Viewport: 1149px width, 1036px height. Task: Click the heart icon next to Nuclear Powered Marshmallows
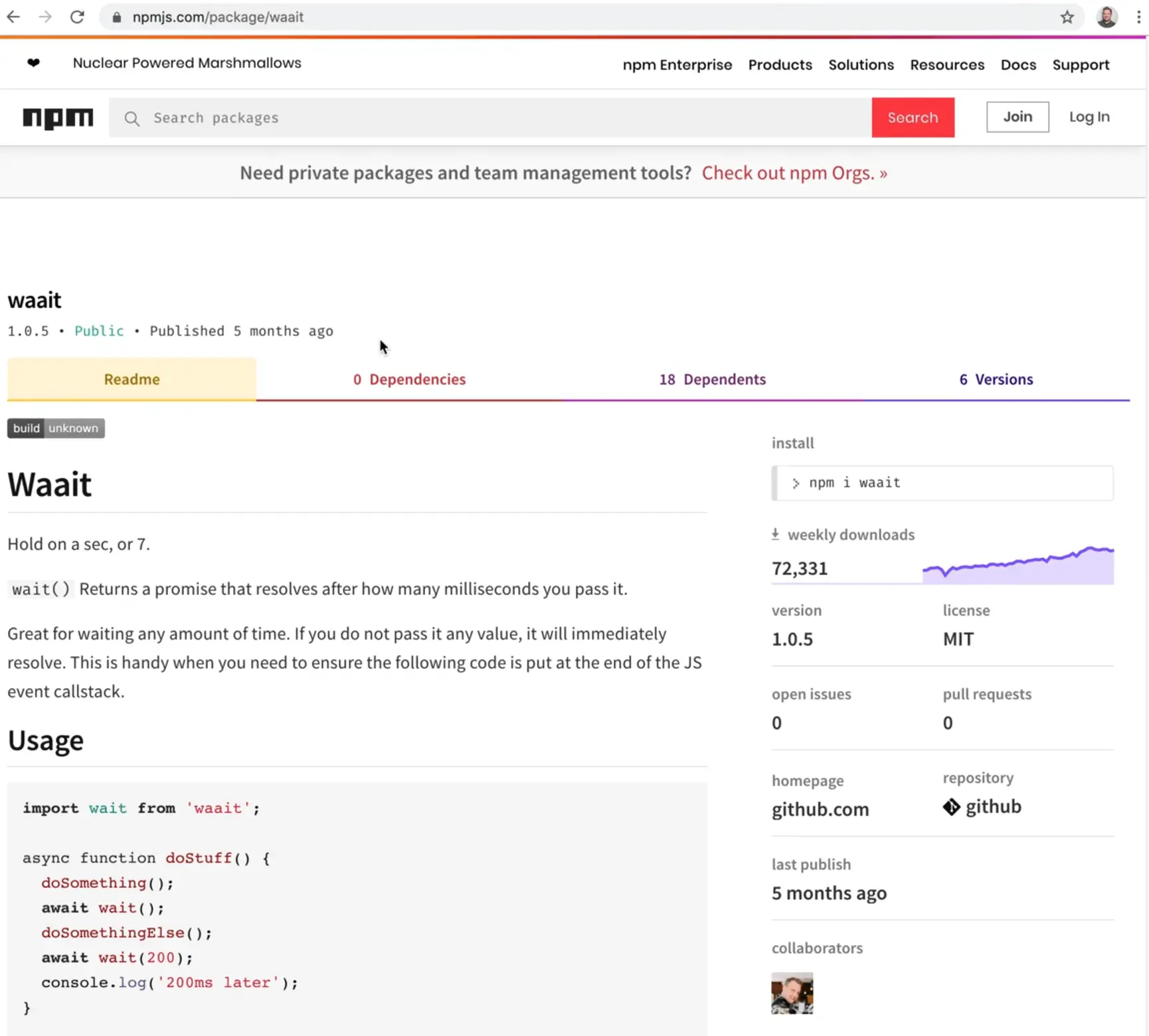(x=33, y=63)
